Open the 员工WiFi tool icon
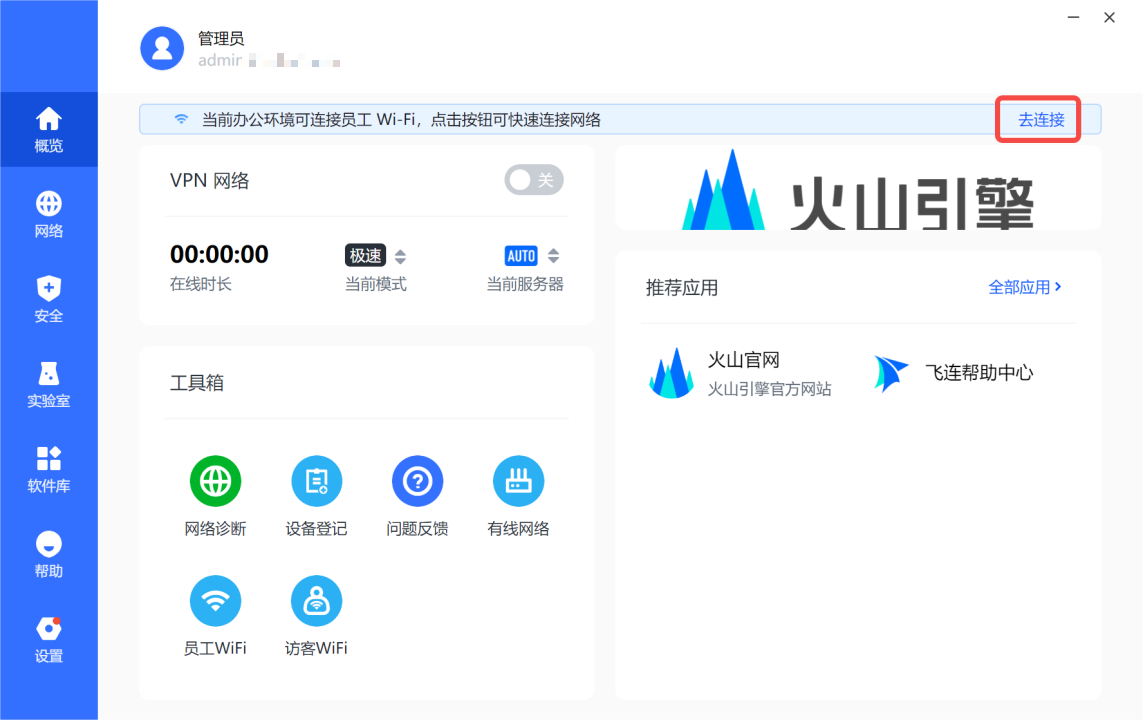The image size is (1143, 720). (215, 600)
